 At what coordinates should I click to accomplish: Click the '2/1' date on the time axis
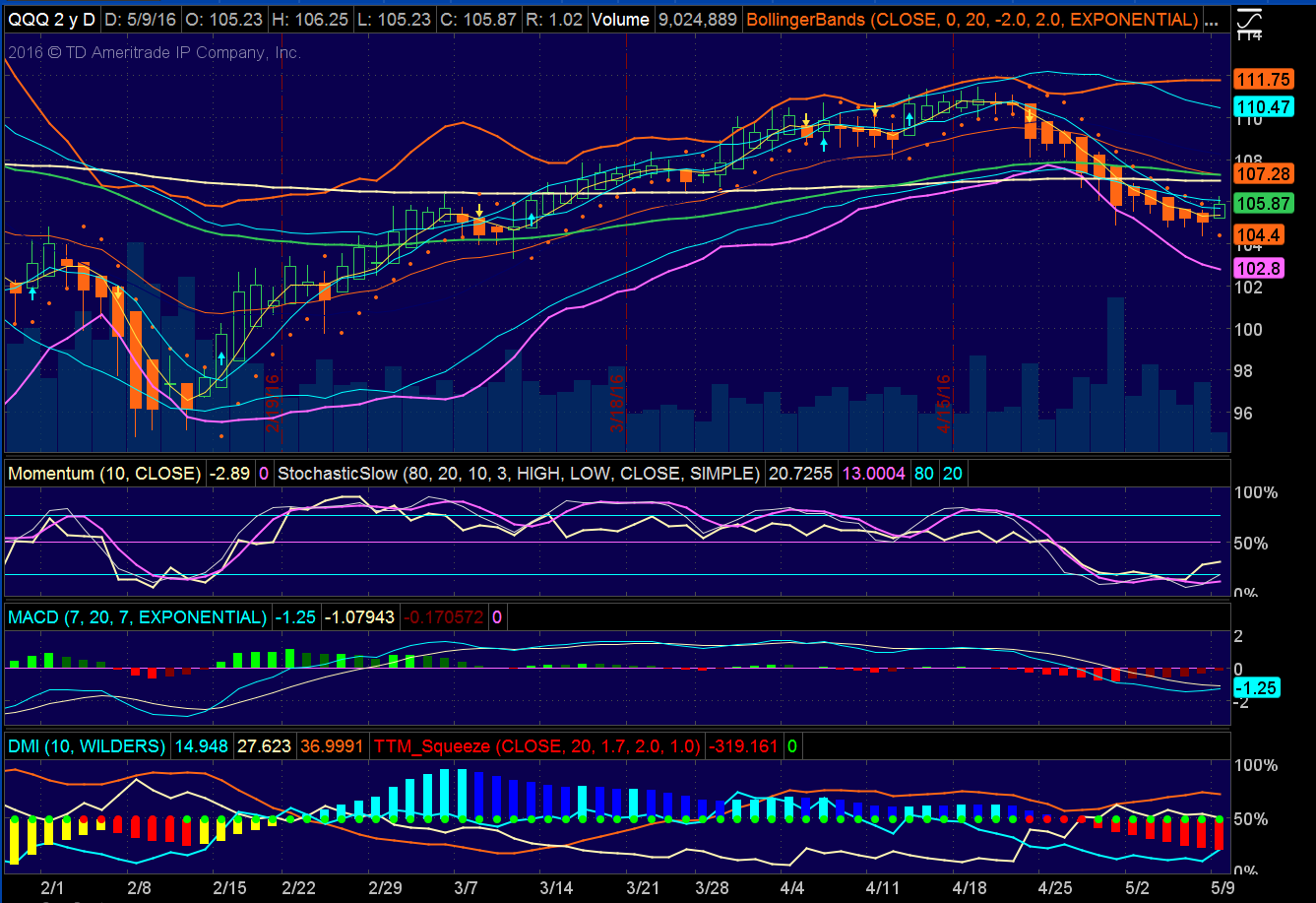pos(52,887)
